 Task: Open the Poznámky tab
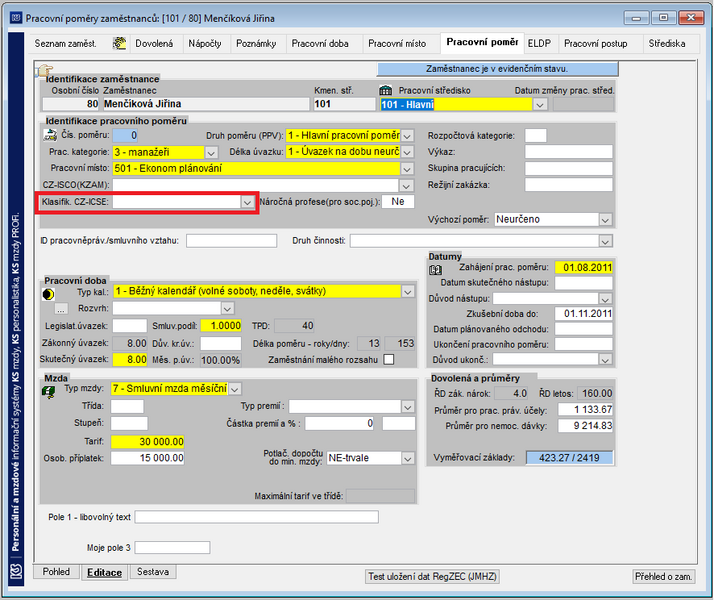256,44
